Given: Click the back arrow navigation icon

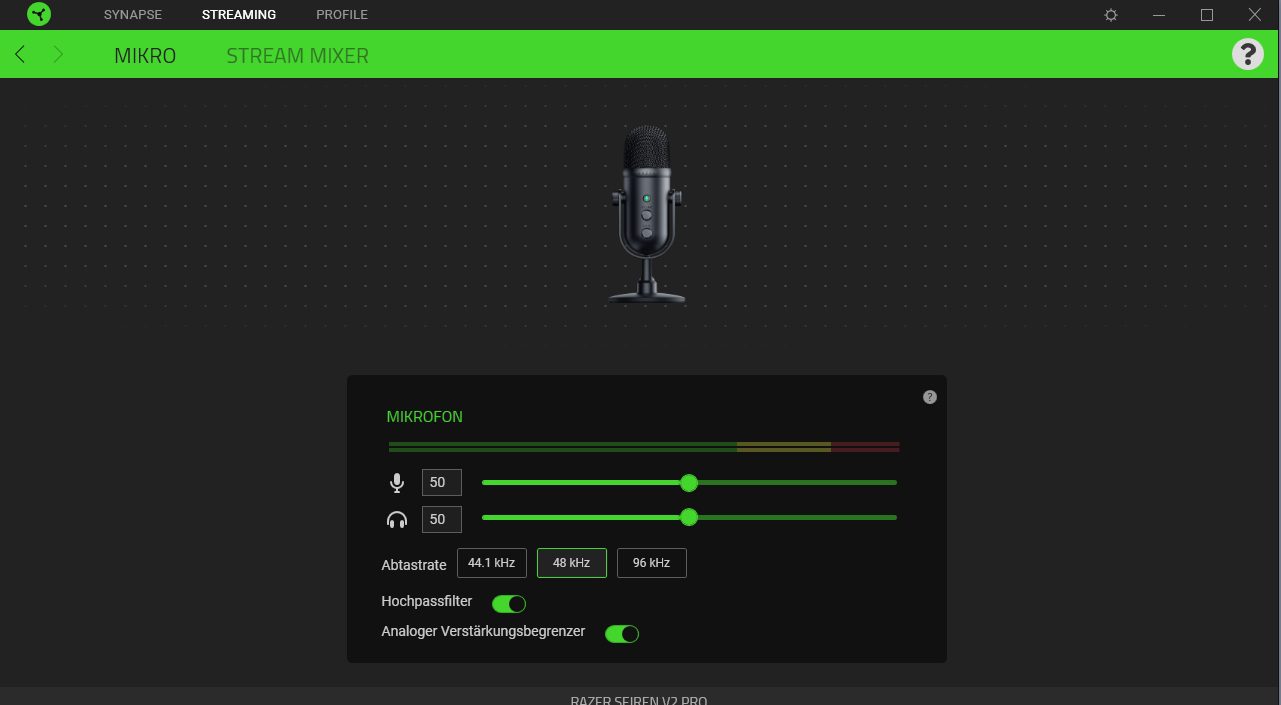Looking at the screenshot, I should pyautogui.click(x=20, y=55).
